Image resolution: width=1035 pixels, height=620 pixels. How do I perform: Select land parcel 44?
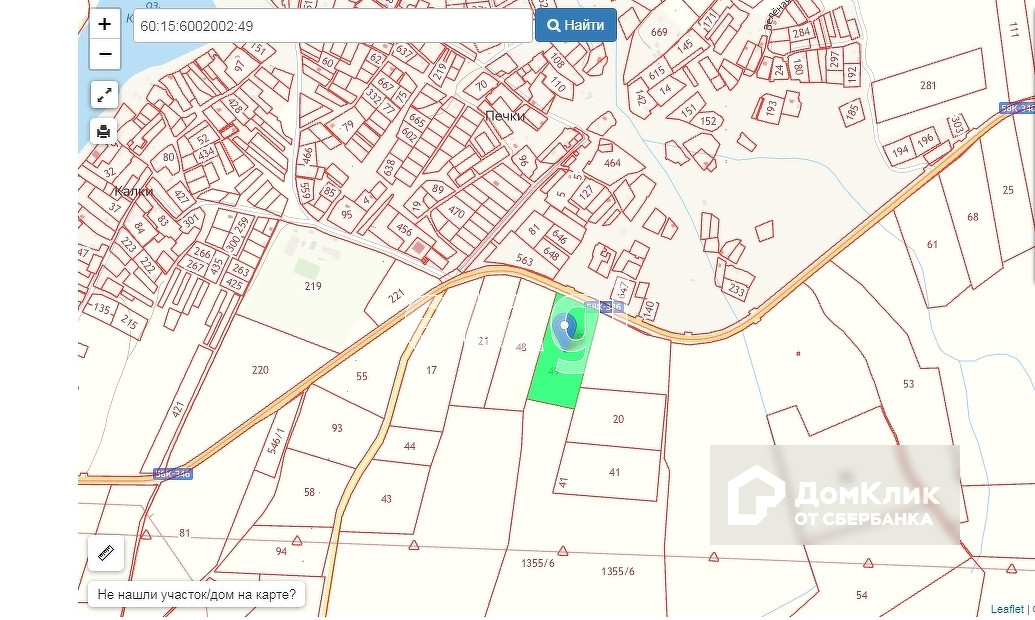[409, 446]
